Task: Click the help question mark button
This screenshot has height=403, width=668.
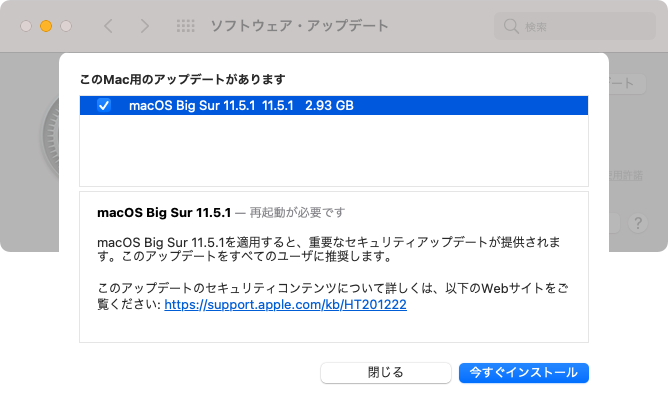Action: click(638, 223)
